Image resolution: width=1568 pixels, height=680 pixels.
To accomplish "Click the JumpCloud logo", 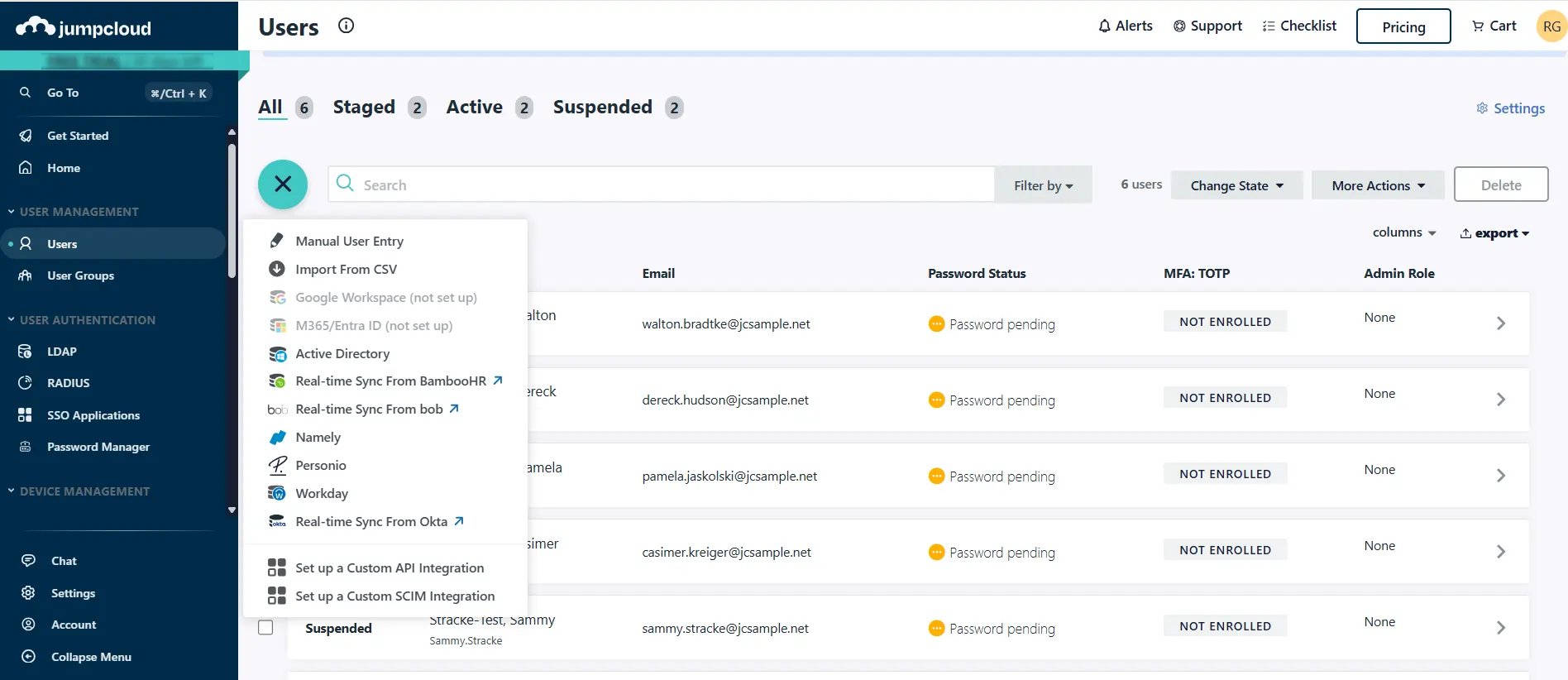I will tap(84, 27).
